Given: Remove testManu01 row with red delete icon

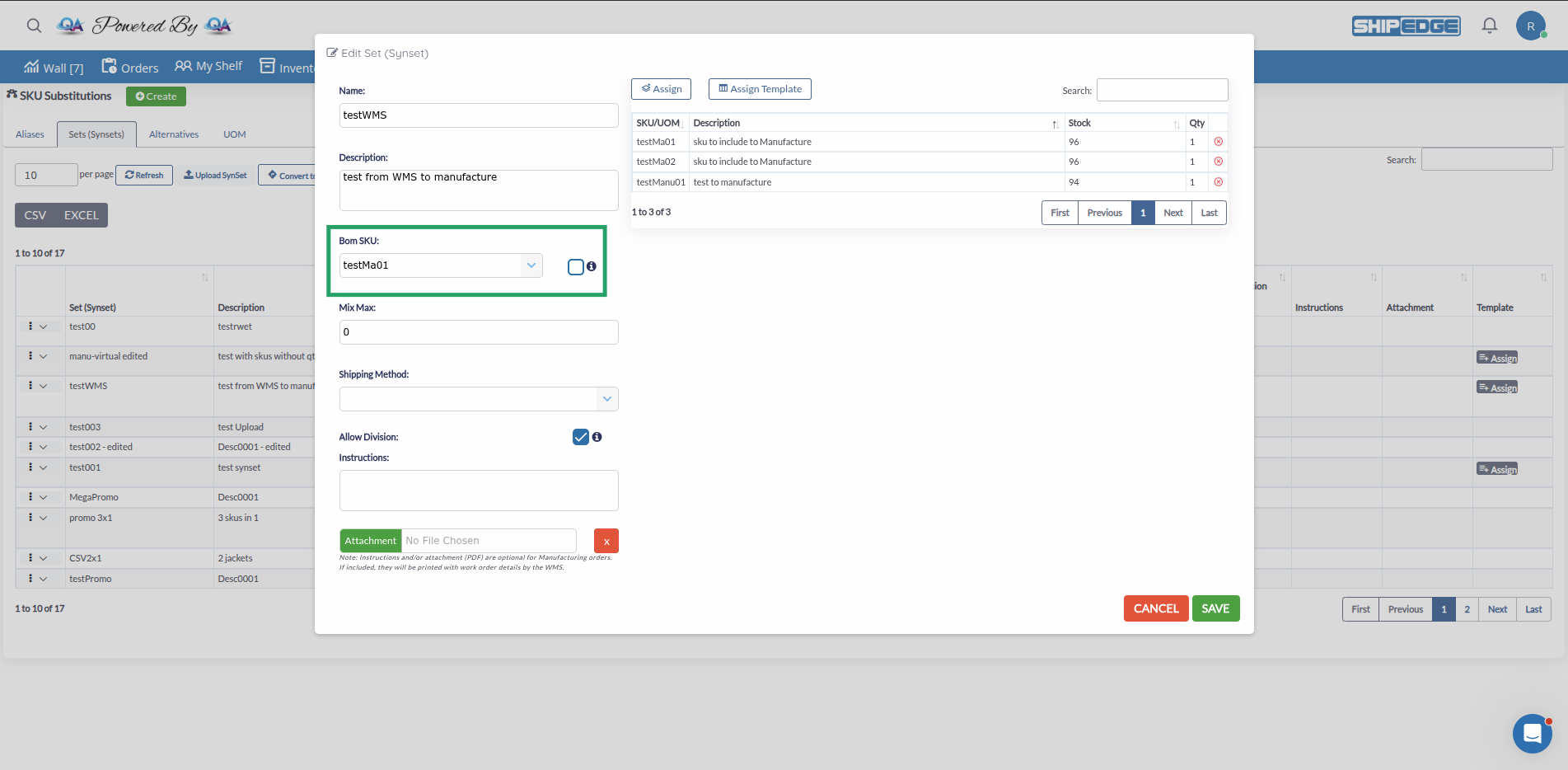Looking at the screenshot, I should click(1218, 182).
